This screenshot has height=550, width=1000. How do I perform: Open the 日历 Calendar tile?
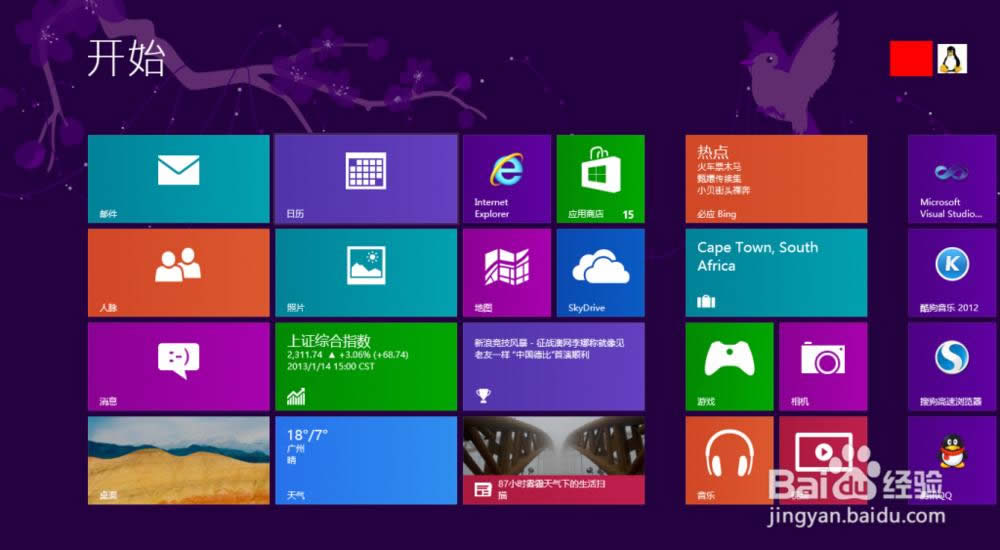point(366,179)
